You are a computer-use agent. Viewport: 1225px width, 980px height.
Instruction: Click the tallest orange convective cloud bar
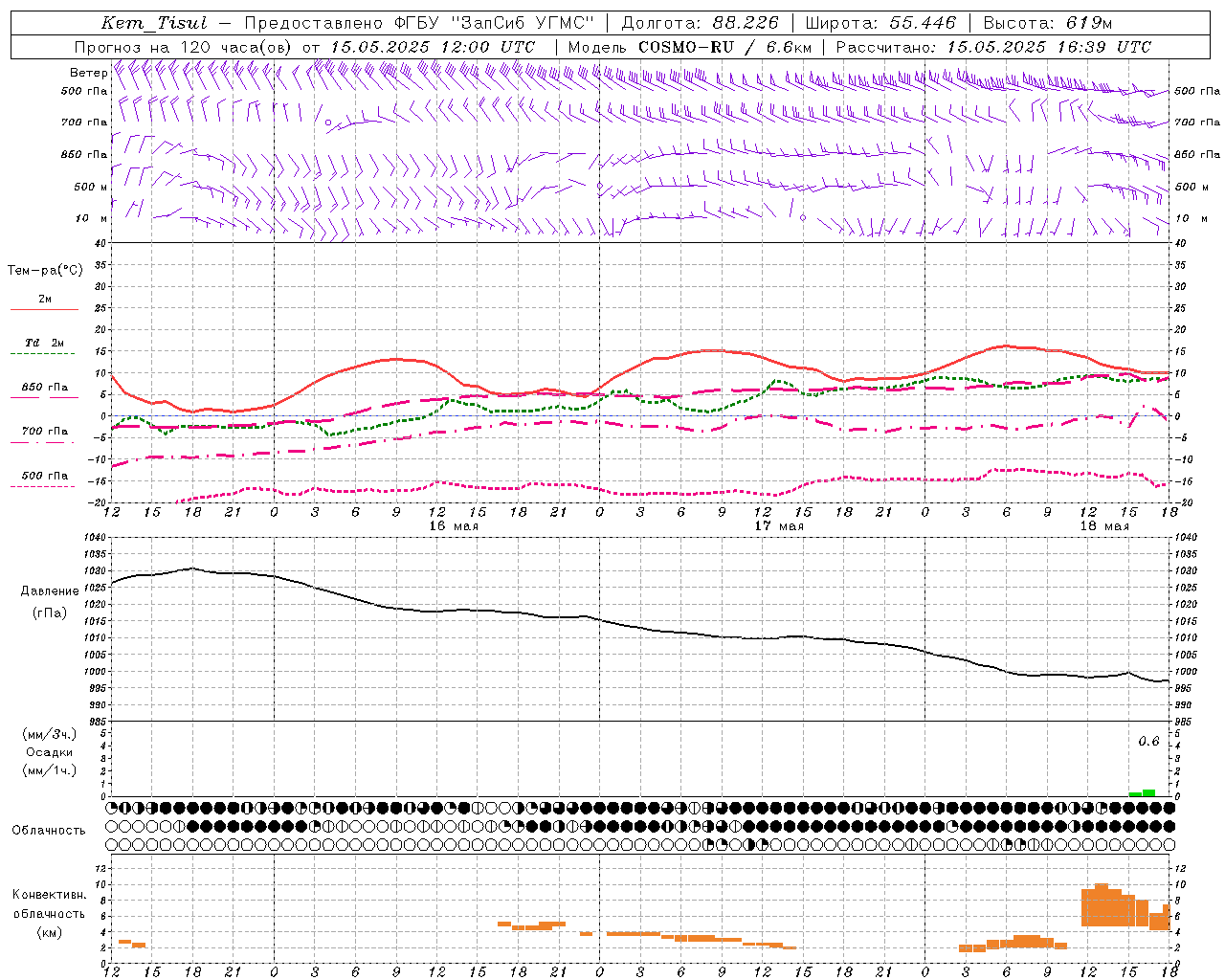point(1102,904)
